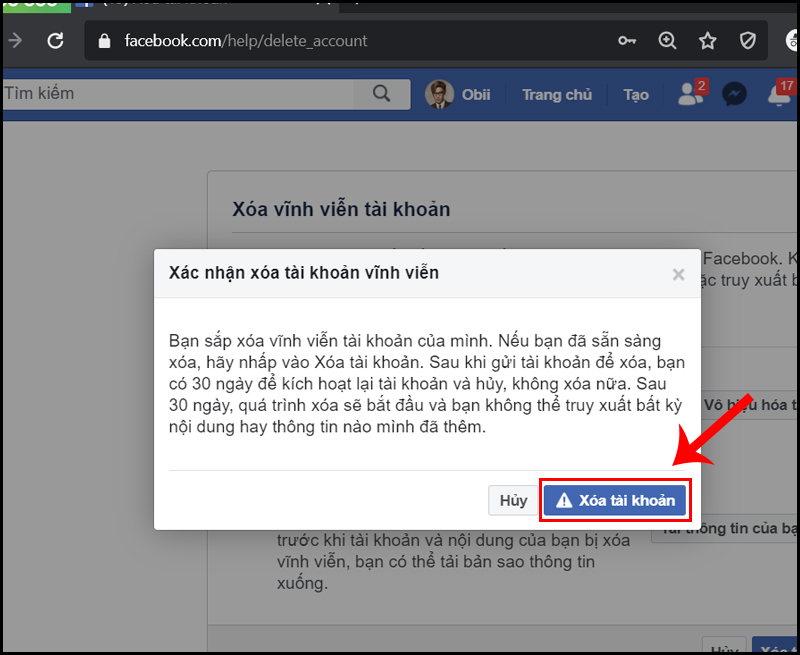This screenshot has height=655, width=800.
Task: Open Obii's profile picture
Action: click(440, 94)
